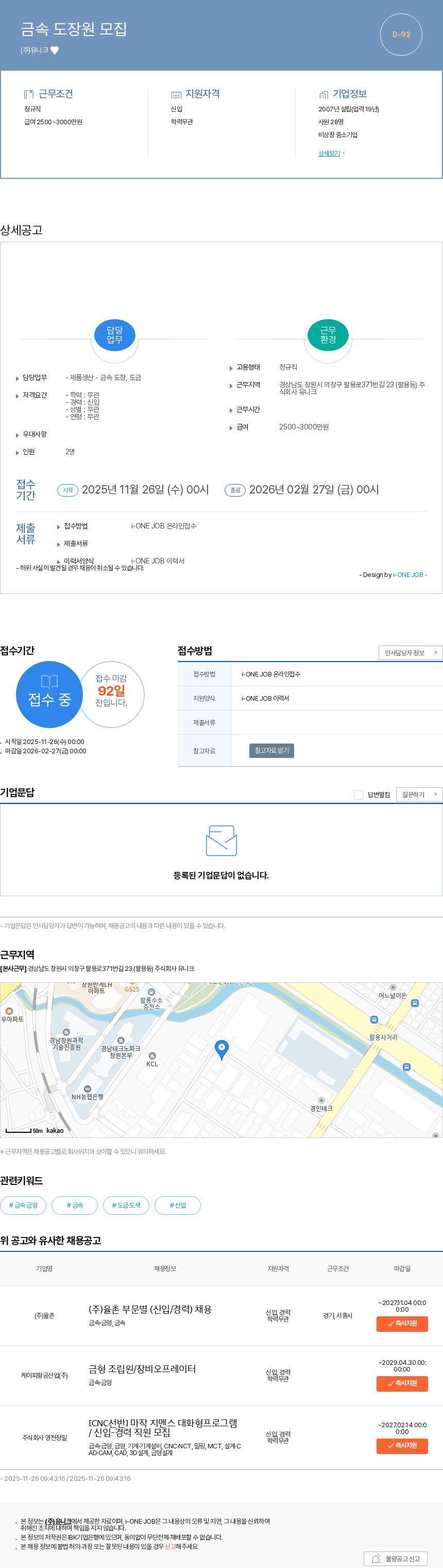Click the heart favorite icon beside (주)유니크
The height and width of the screenshot is (1568, 443).
(x=54, y=51)
